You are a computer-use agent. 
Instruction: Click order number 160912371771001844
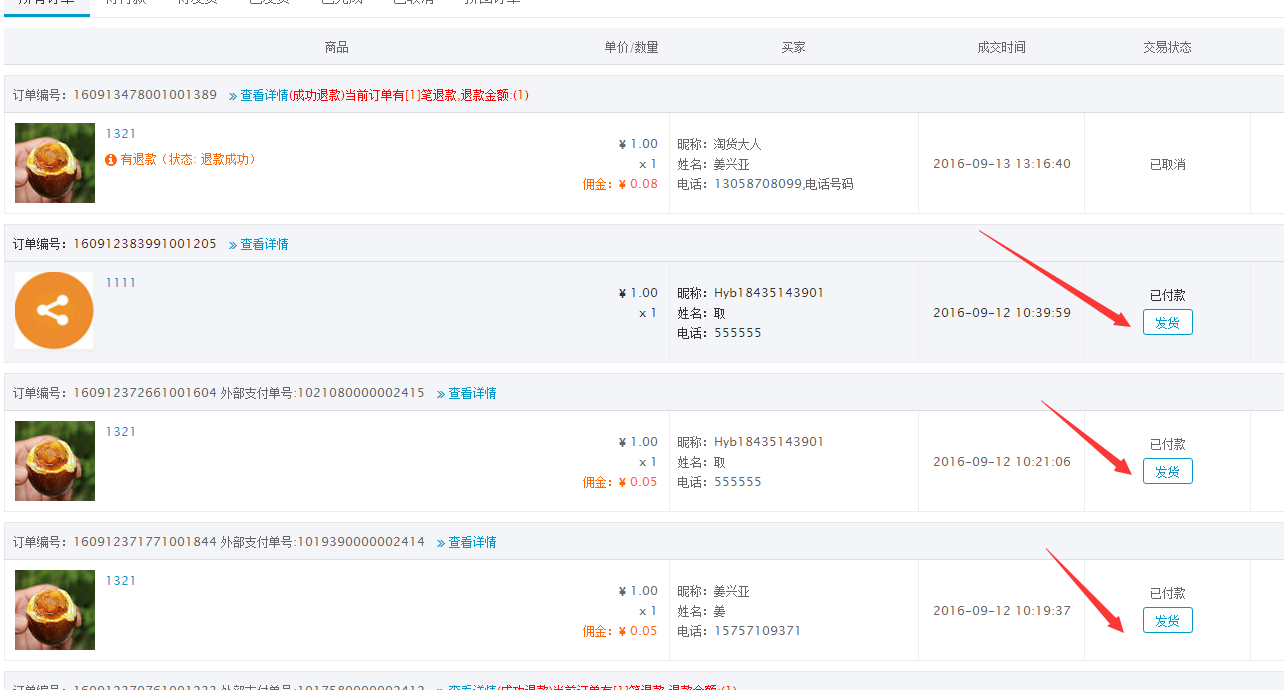pyautogui.click(x=145, y=542)
